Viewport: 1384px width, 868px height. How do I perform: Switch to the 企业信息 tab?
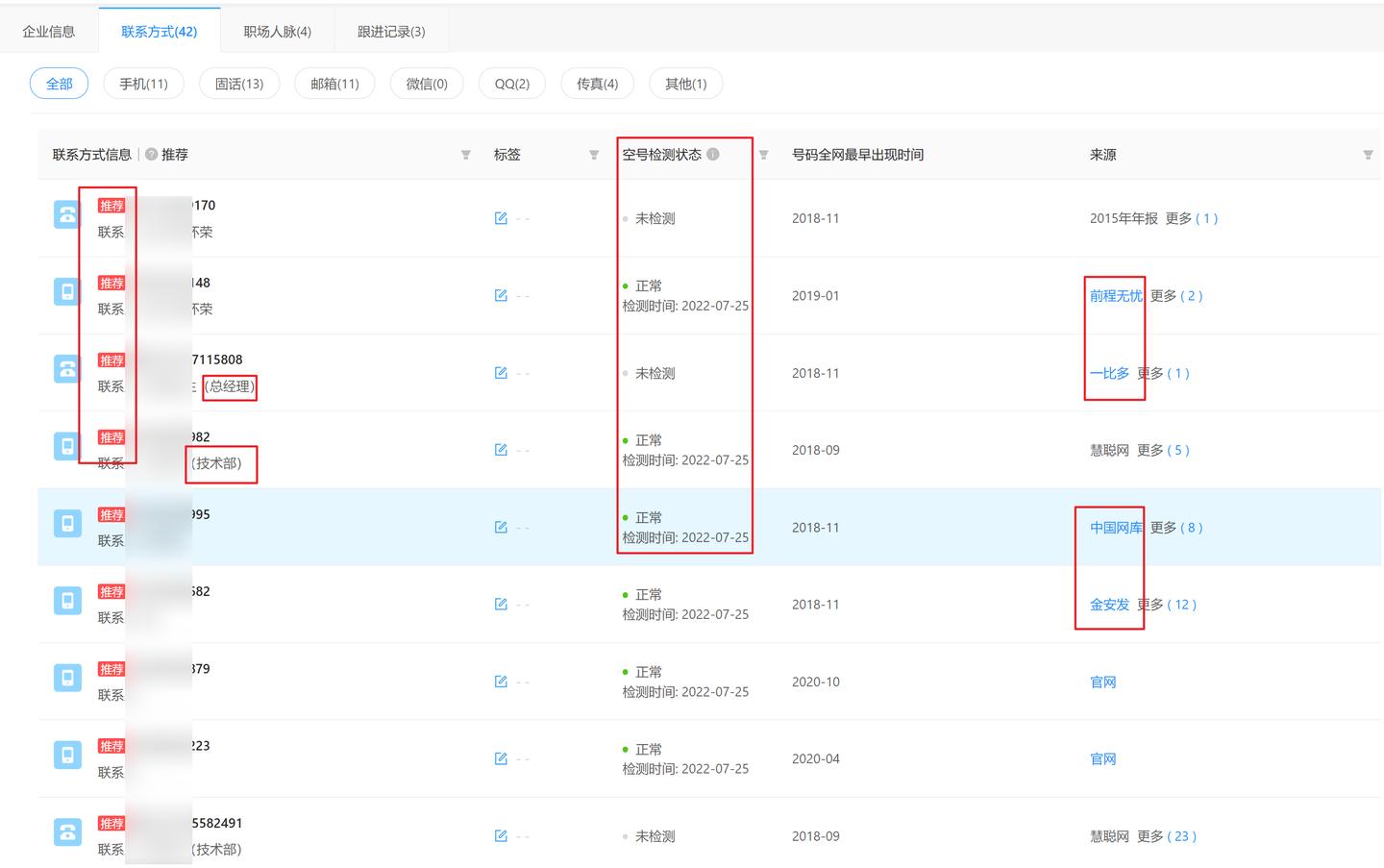49,32
